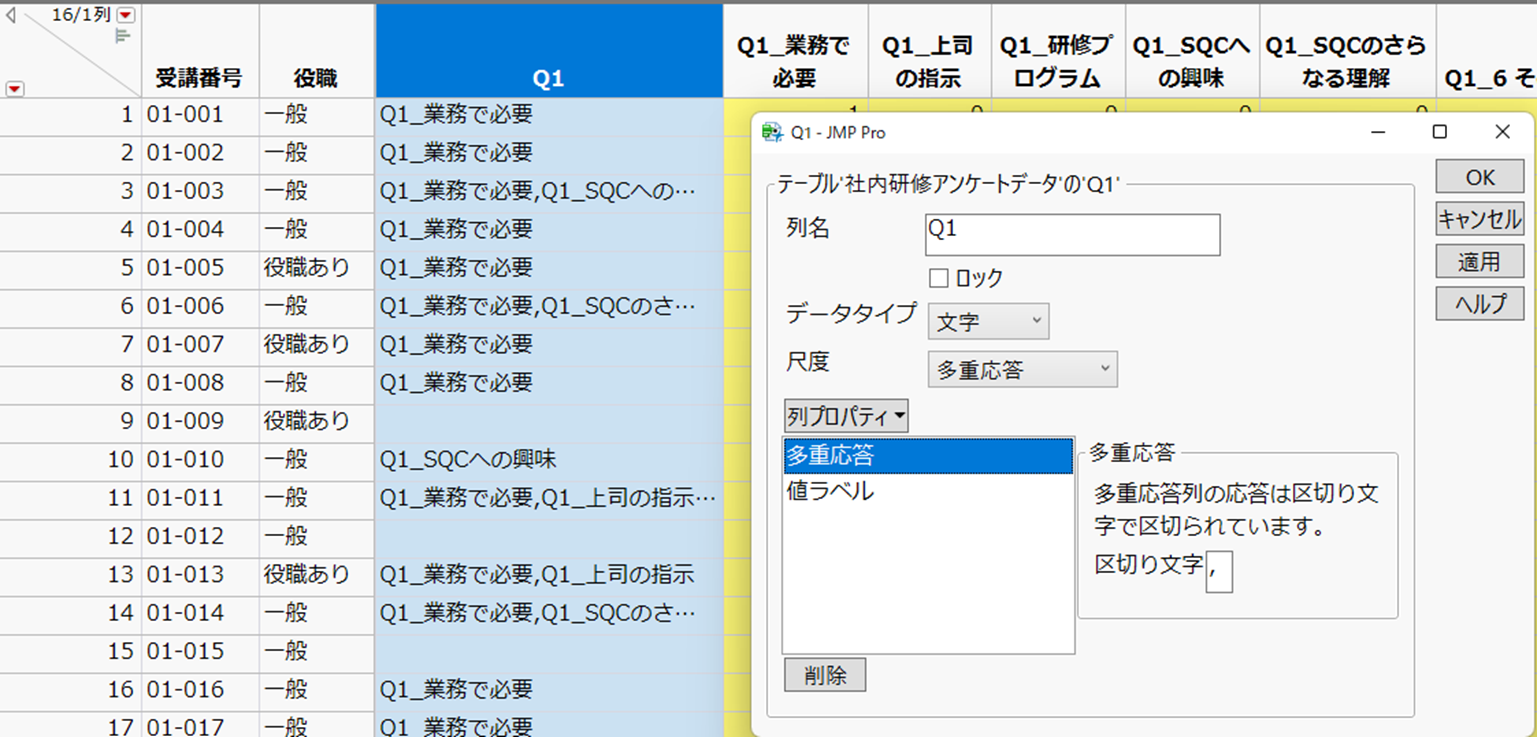The height and width of the screenshot is (737, 1537).
Task: Open the columns red triangle menu
Action: [x=125, y=15]
